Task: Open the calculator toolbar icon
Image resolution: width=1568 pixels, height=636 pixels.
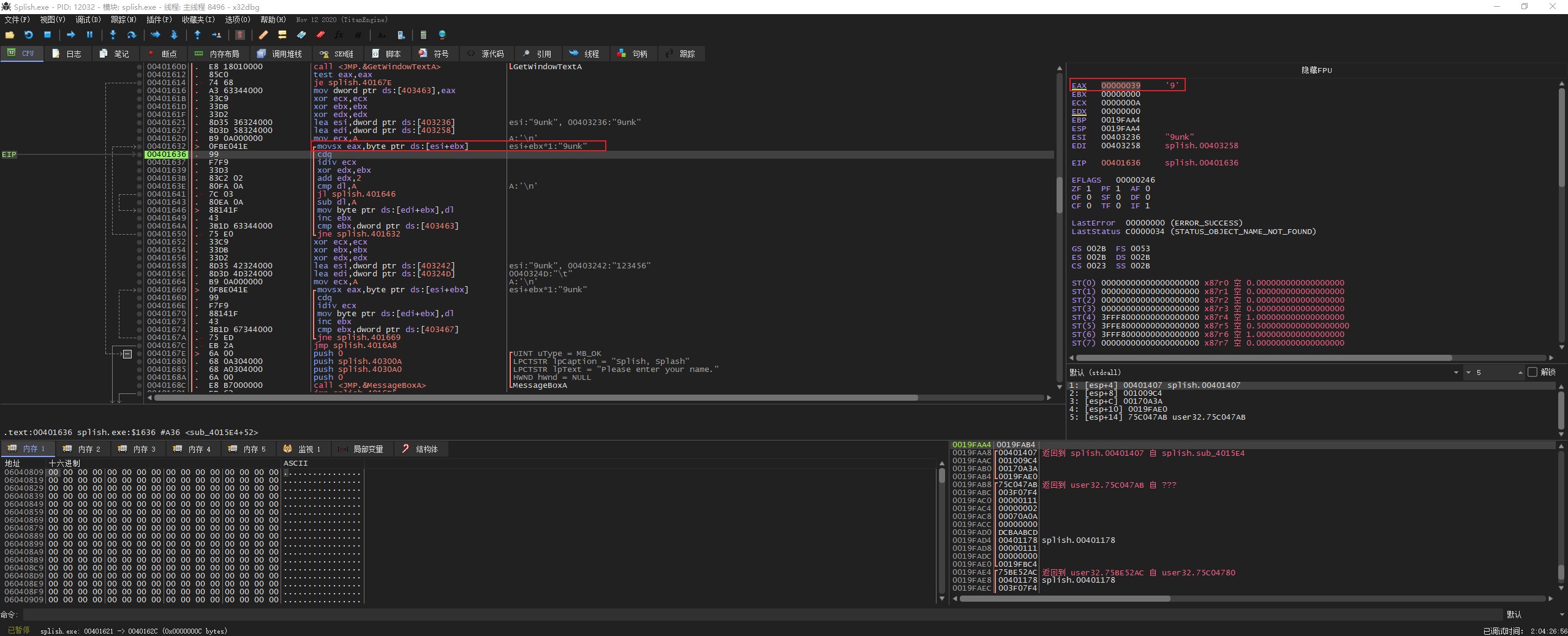Action: point(423,35)
